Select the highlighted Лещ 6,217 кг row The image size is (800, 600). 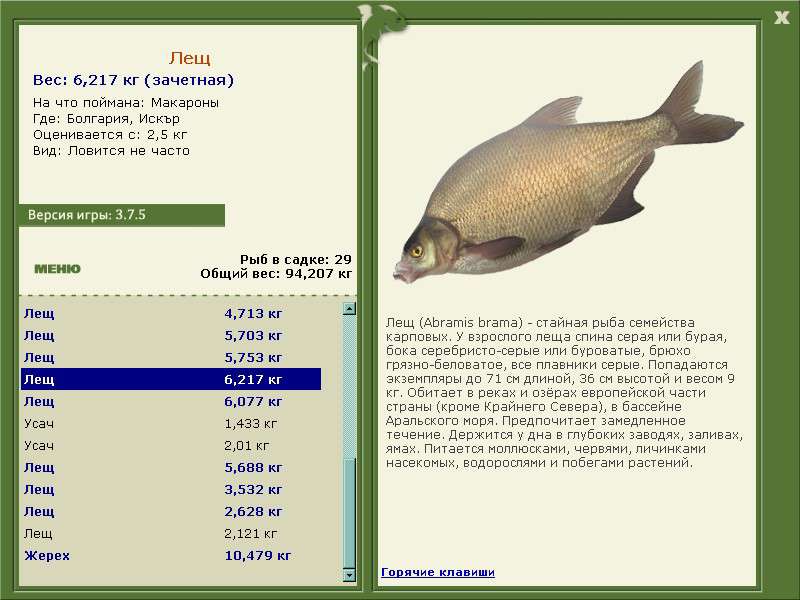(171, 379)
